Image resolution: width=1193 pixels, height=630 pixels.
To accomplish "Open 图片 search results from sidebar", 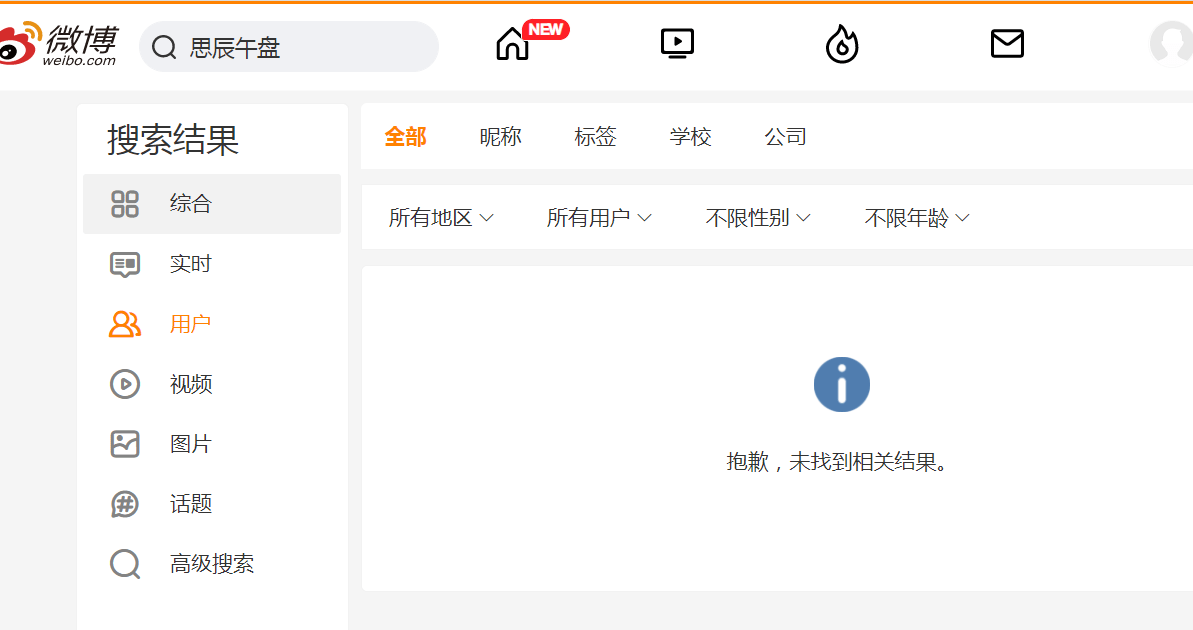I will pos(190,444).
